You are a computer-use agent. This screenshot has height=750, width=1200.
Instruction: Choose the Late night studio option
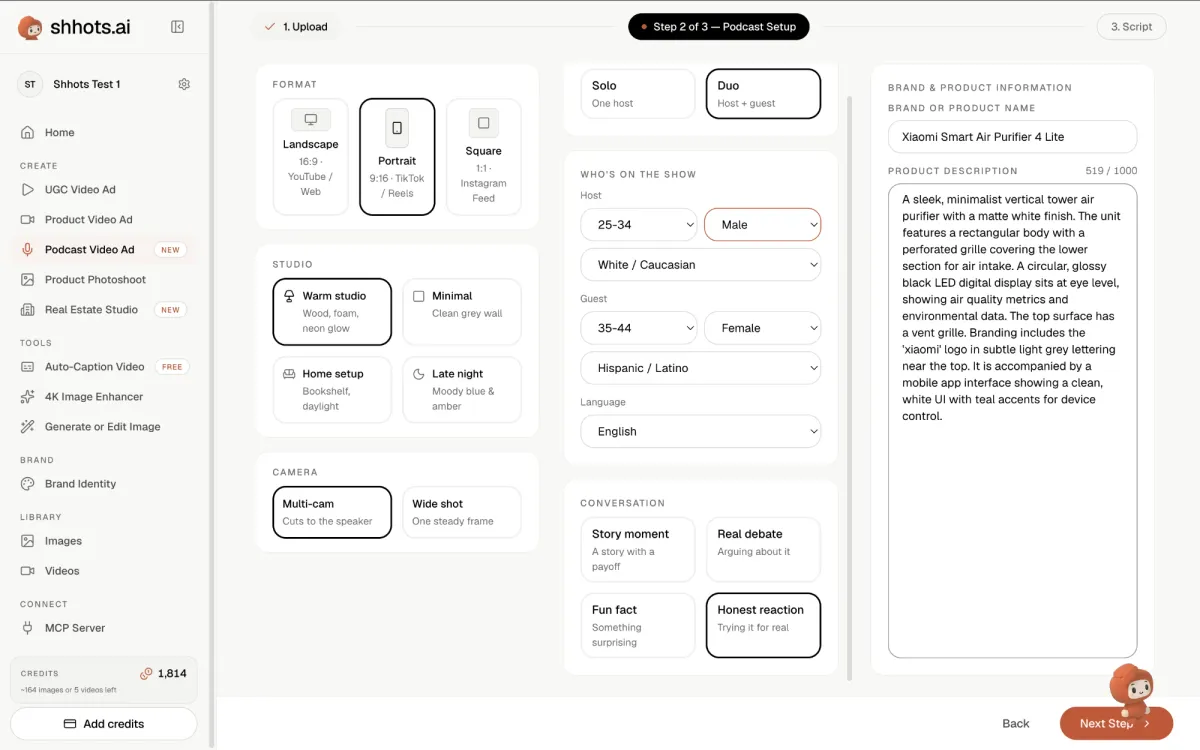tap(462, 390)
